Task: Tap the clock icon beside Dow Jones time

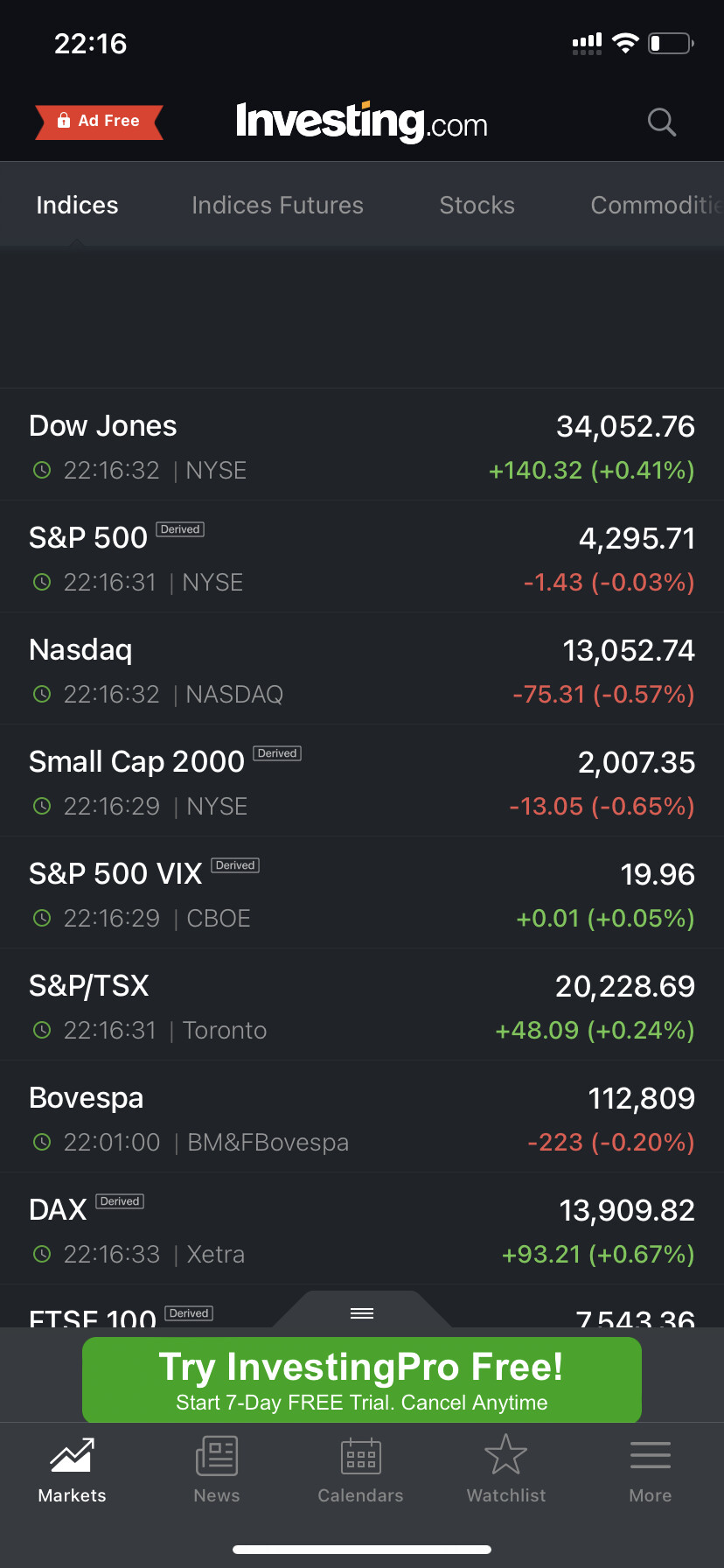Action: (x=42, y=470)
